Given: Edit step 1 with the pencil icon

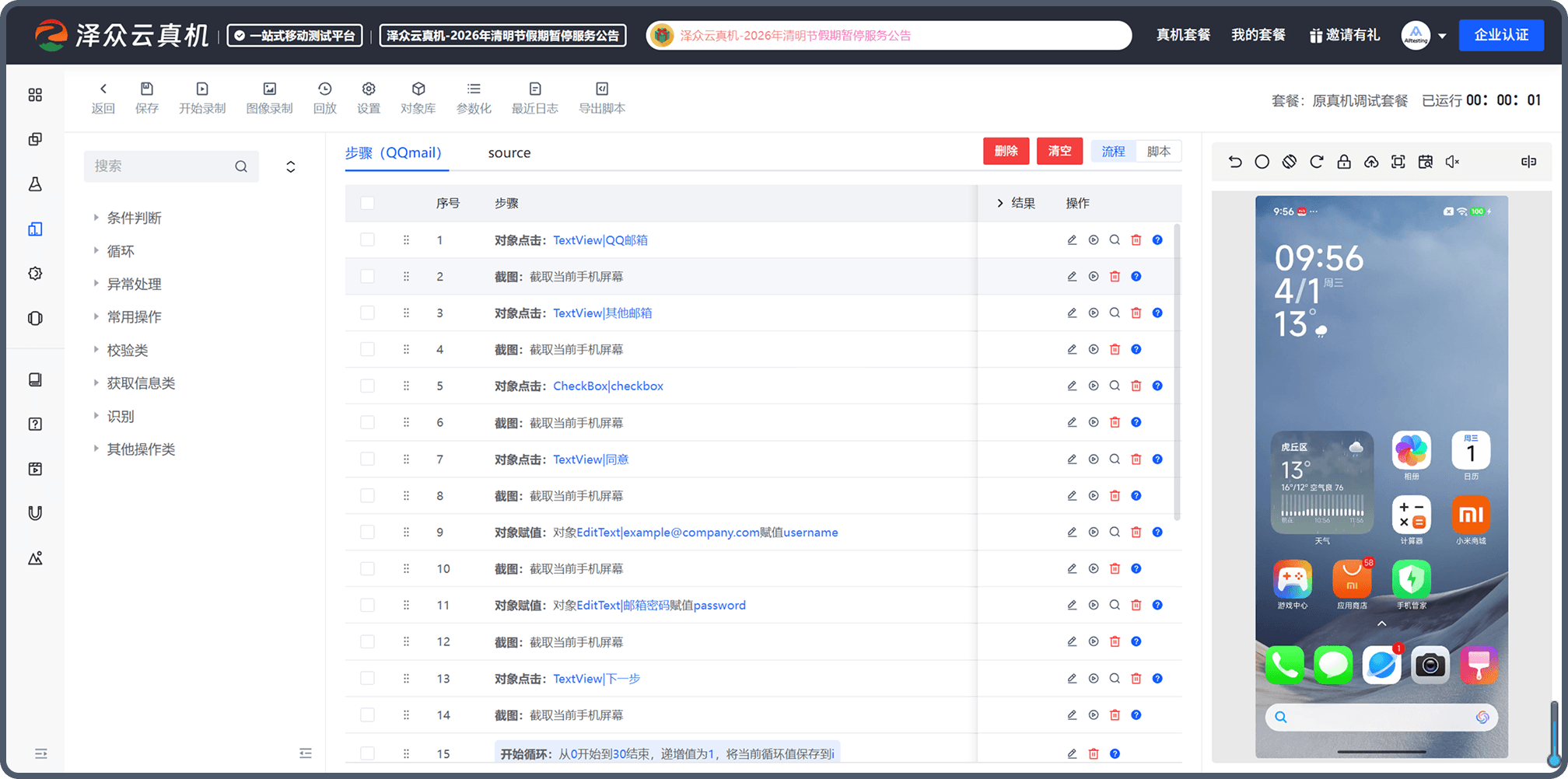Looking at the screenshot, I should click(x=1072, y=240).
